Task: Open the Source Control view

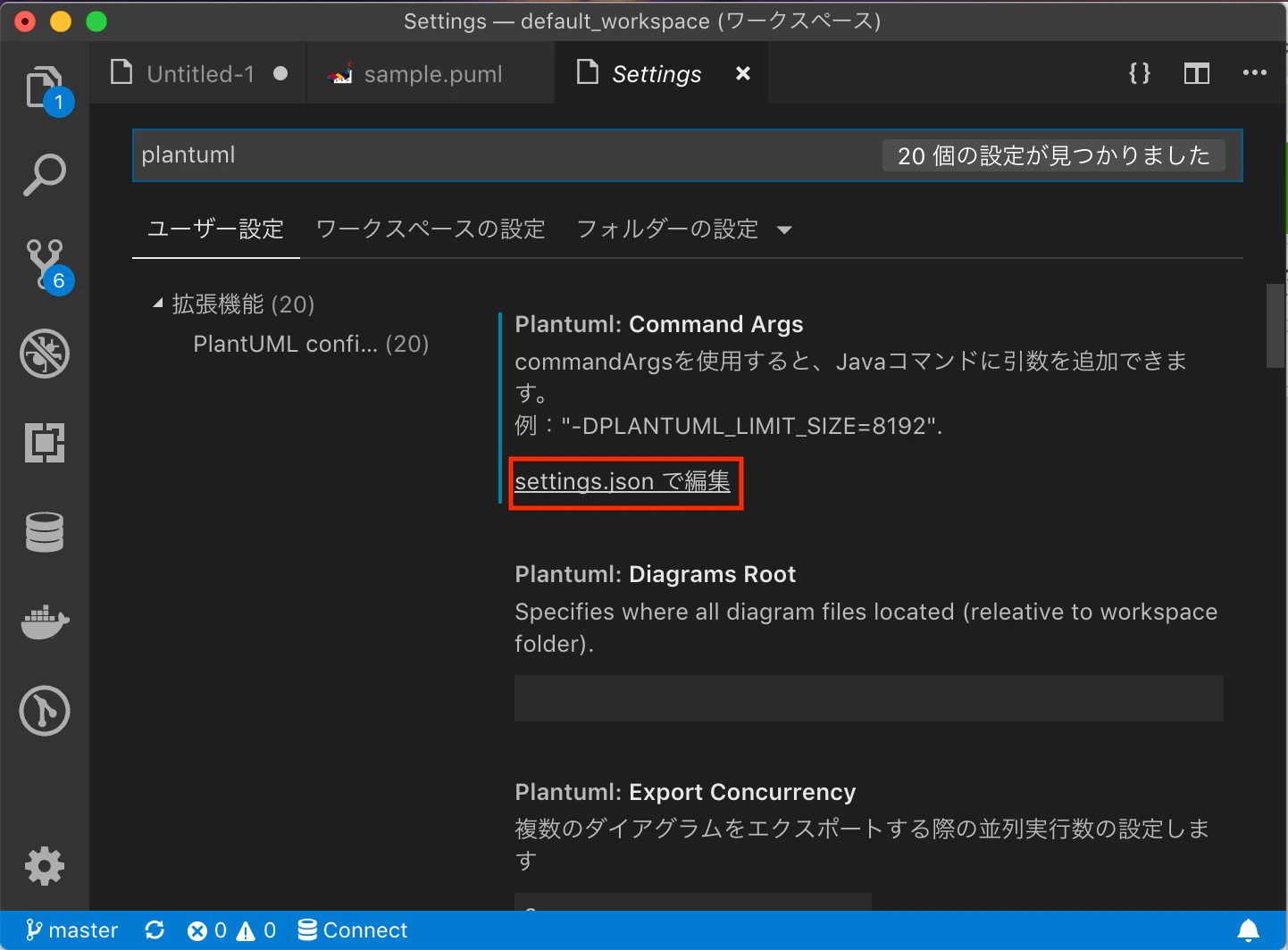Action: [x=44, y=264]
